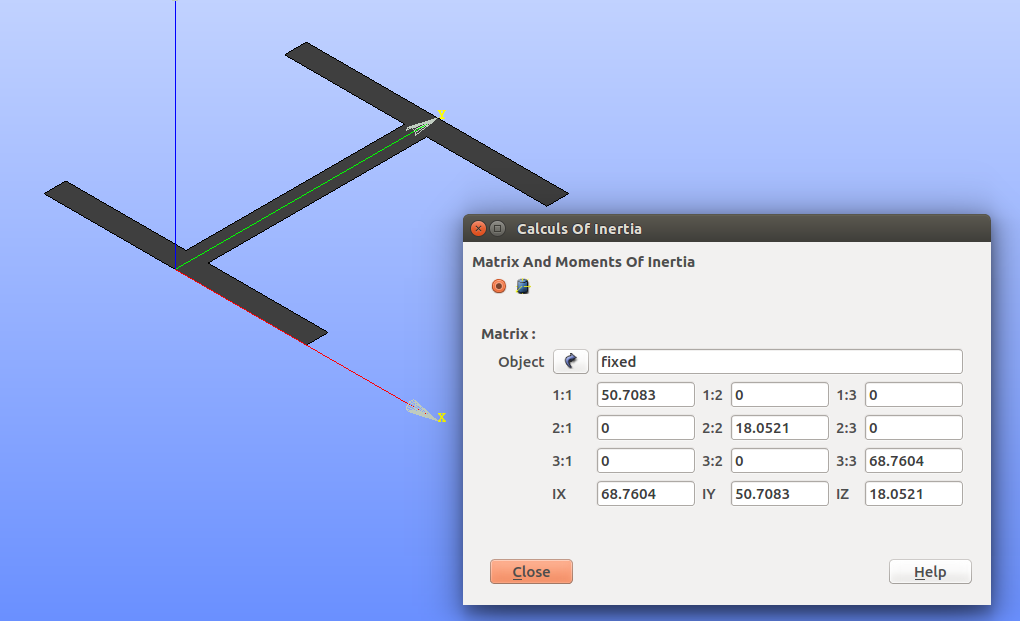Click the IX moment field
The height and width of the screenshot is (621, 1020).
point(645,493)
